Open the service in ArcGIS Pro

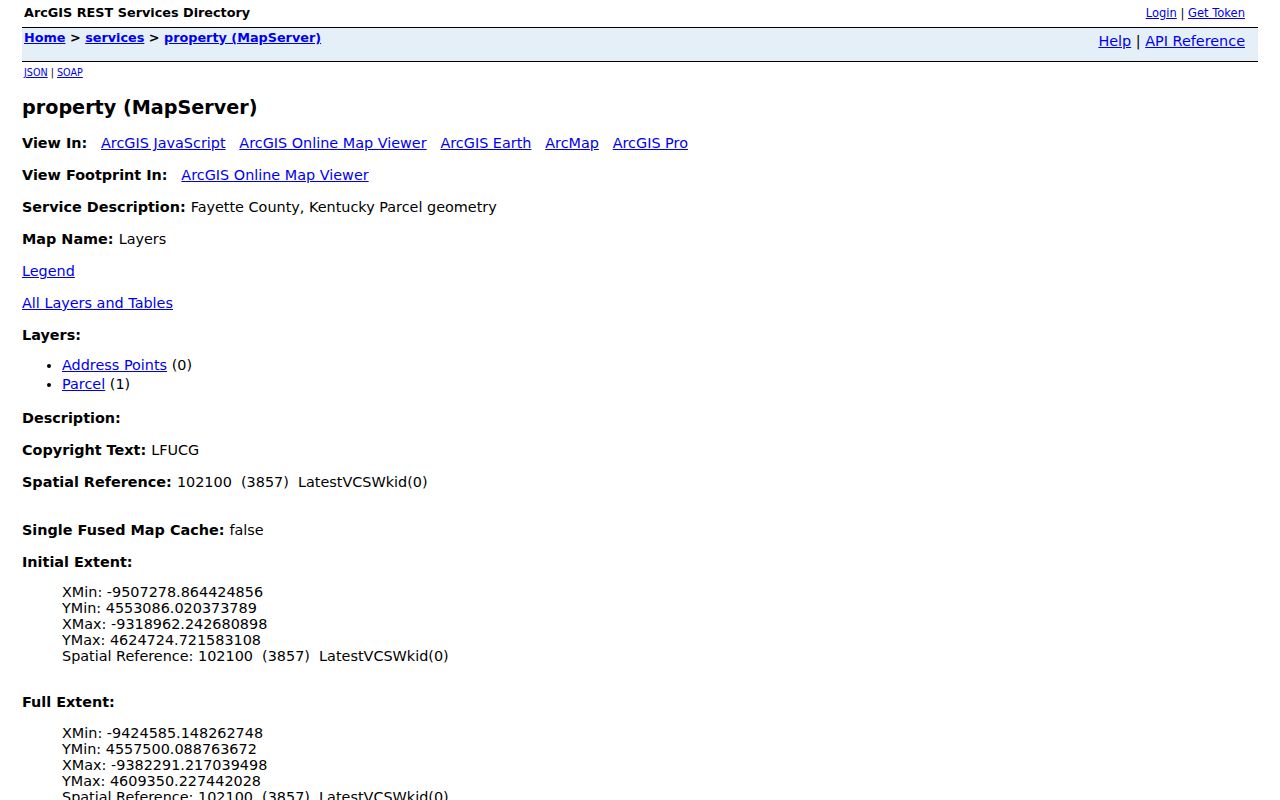click(650, 143)
